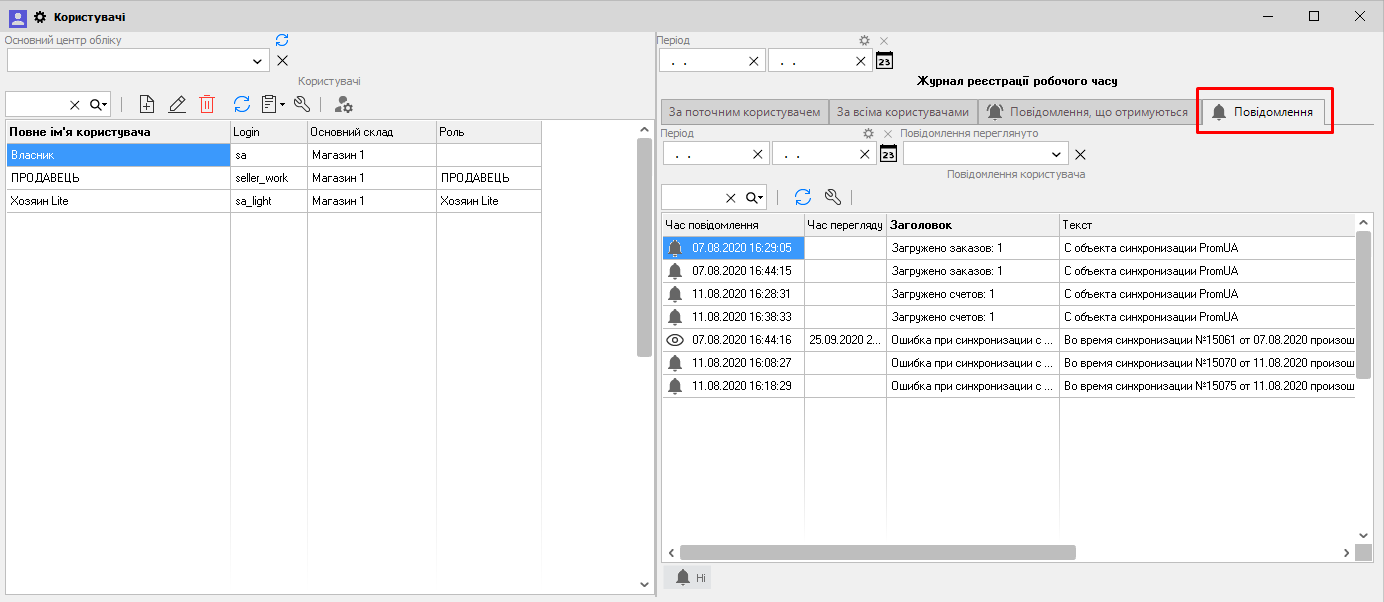
Task: Select the 'ПРОДАВЕЦЬ' user row
Action: (x=118, y=178)
